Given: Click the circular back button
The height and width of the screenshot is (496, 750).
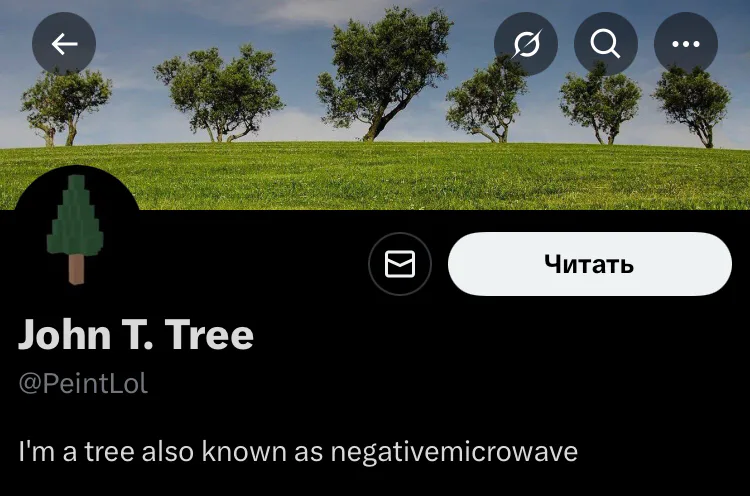Looking at the screenshot, I should pyautogui.click(x=64, y=44).
